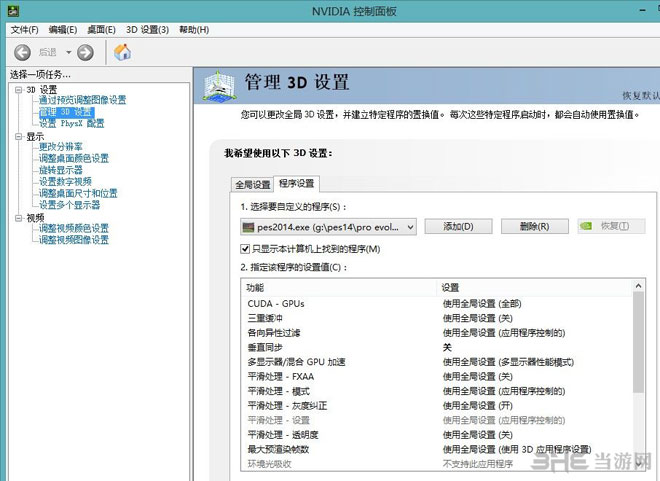Image resolution: width=660 pixels, height=481 pixels.
Task: Open the 帮助(H) menu
Action: click(194, 29)
